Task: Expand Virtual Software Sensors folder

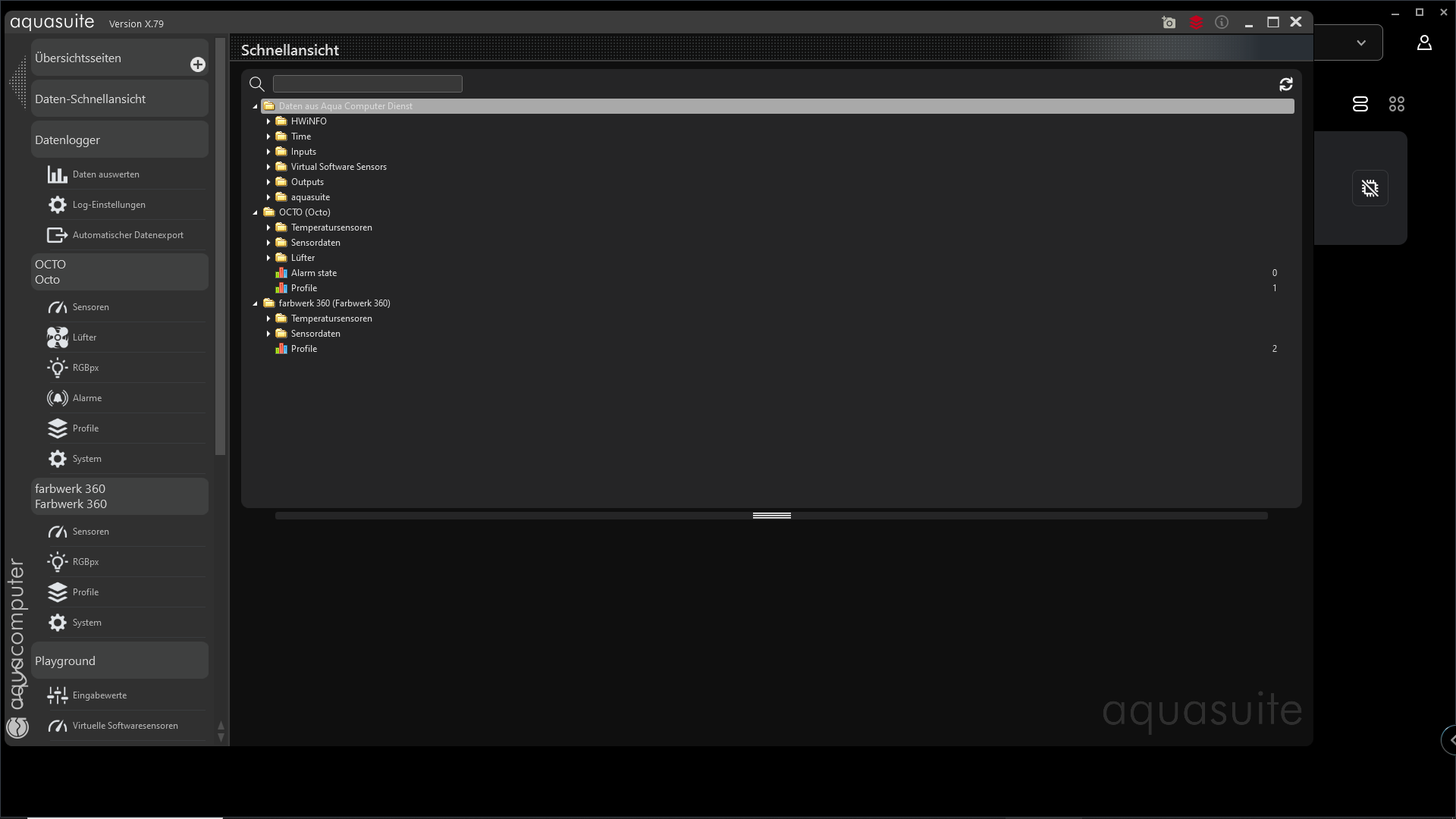Action: tap(268, 167)
